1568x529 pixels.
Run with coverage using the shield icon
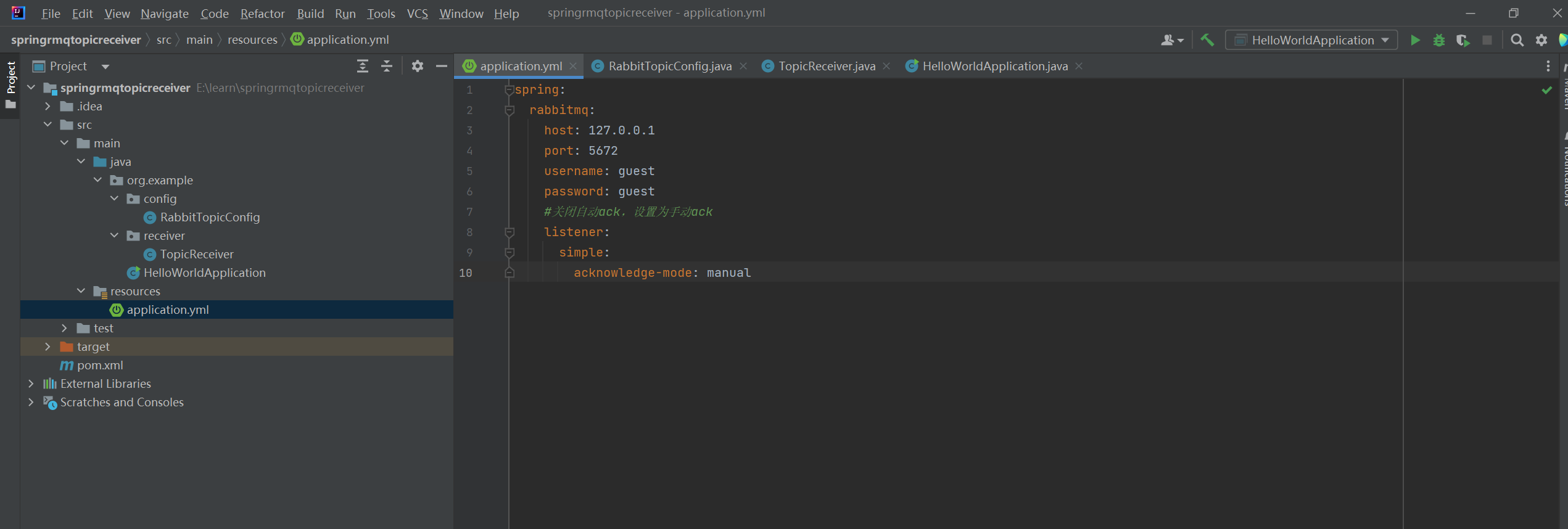tap(1463, 40)
